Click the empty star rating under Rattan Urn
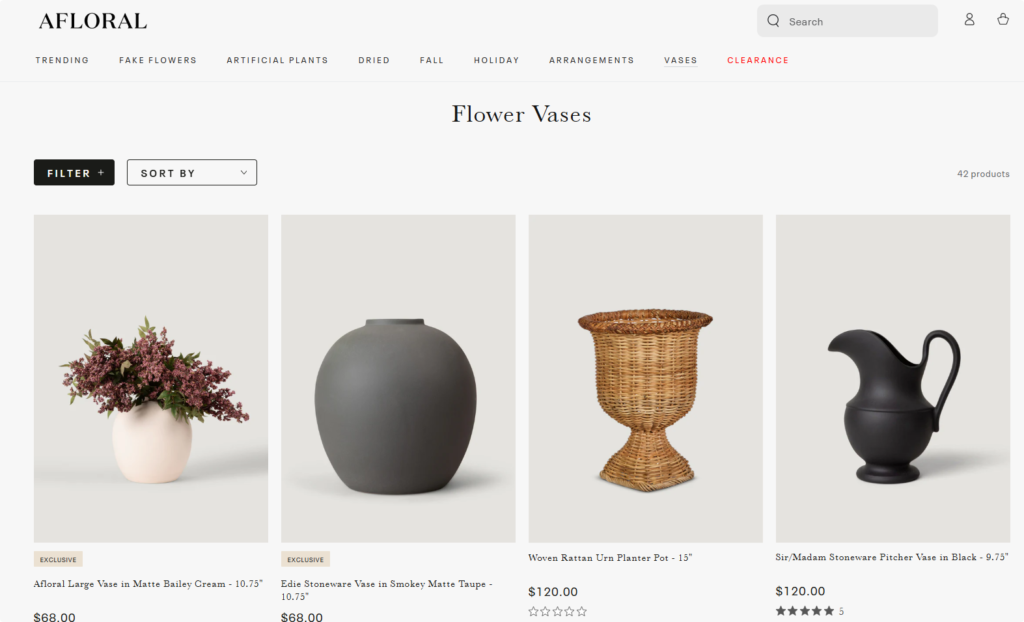Image resolution: width=1024 pixels, height=622 pixels. [x=557, y=612]
